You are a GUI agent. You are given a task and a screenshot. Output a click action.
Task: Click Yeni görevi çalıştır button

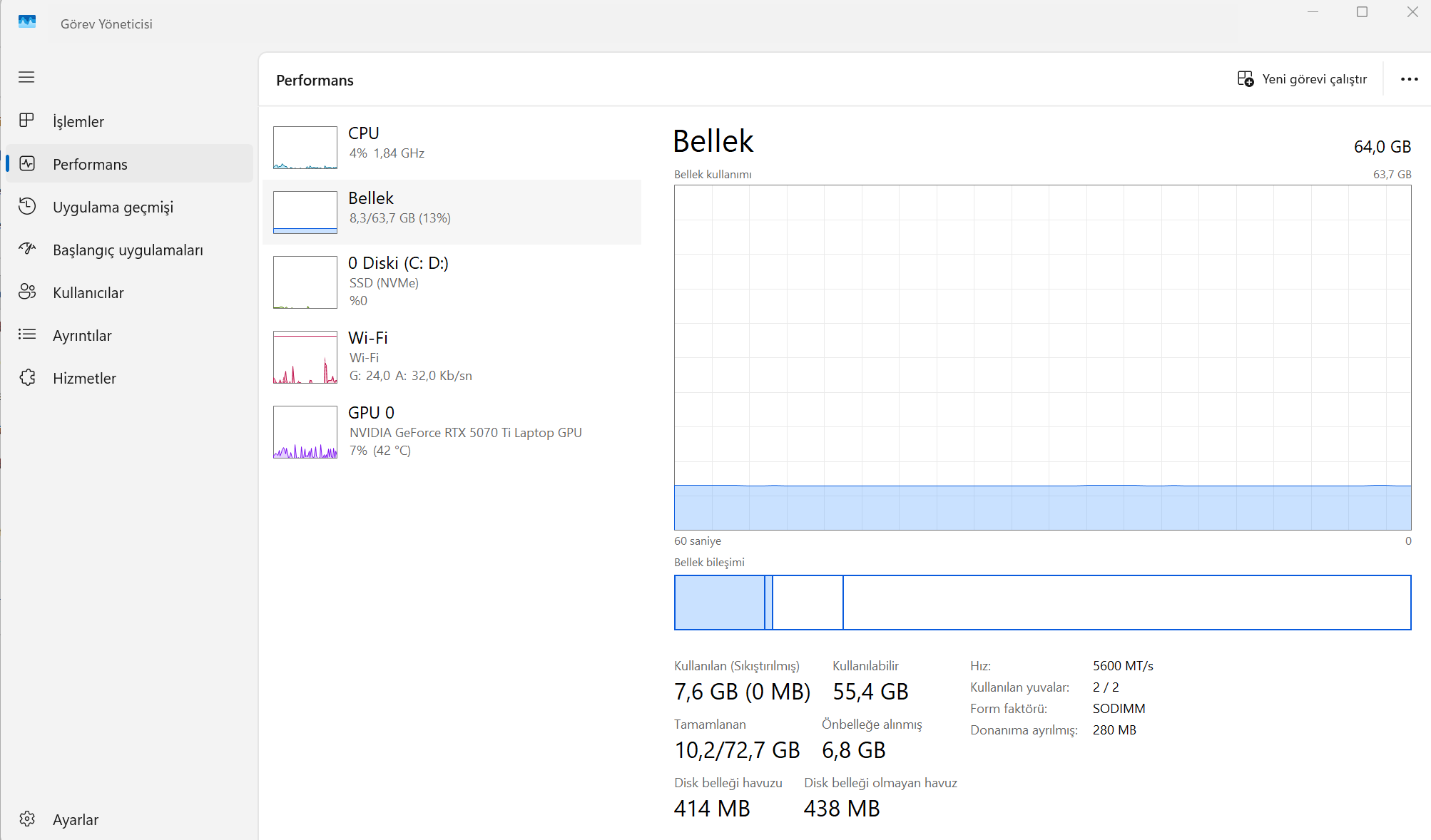click(x=1302, y=79)
